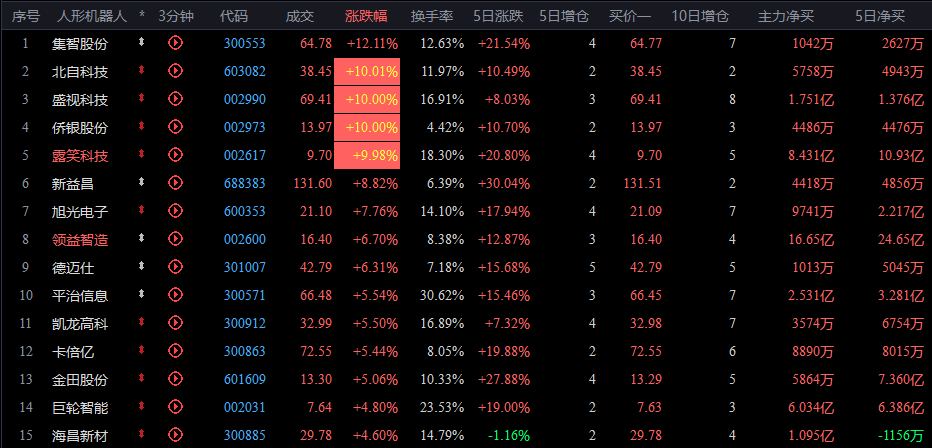Open 3-minute play icon for 海昌新材
This screenshot has width=932, height=448.
coord(175,434)
